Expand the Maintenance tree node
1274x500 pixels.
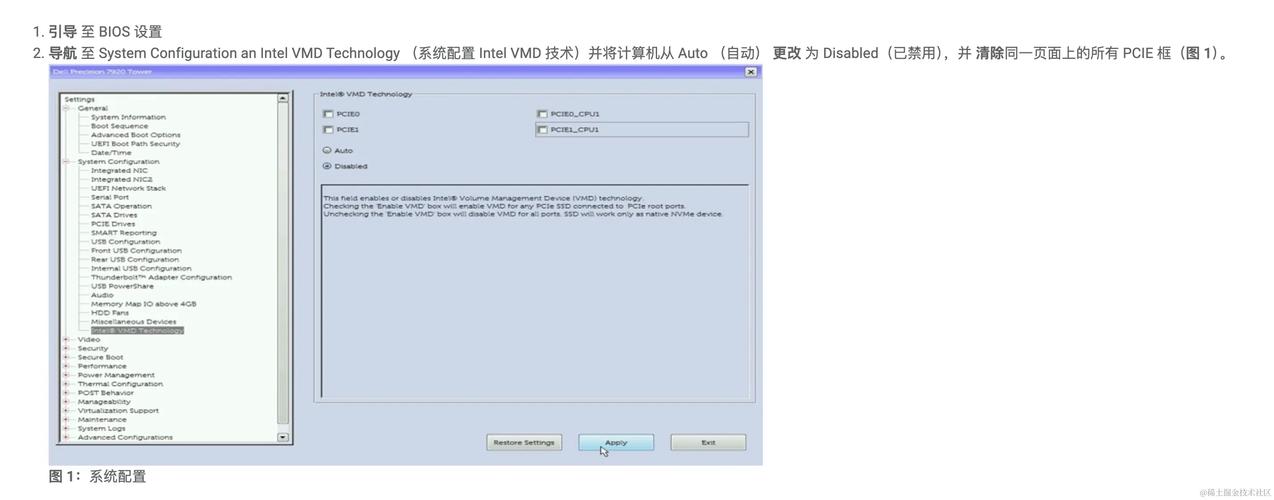point(67,420)
